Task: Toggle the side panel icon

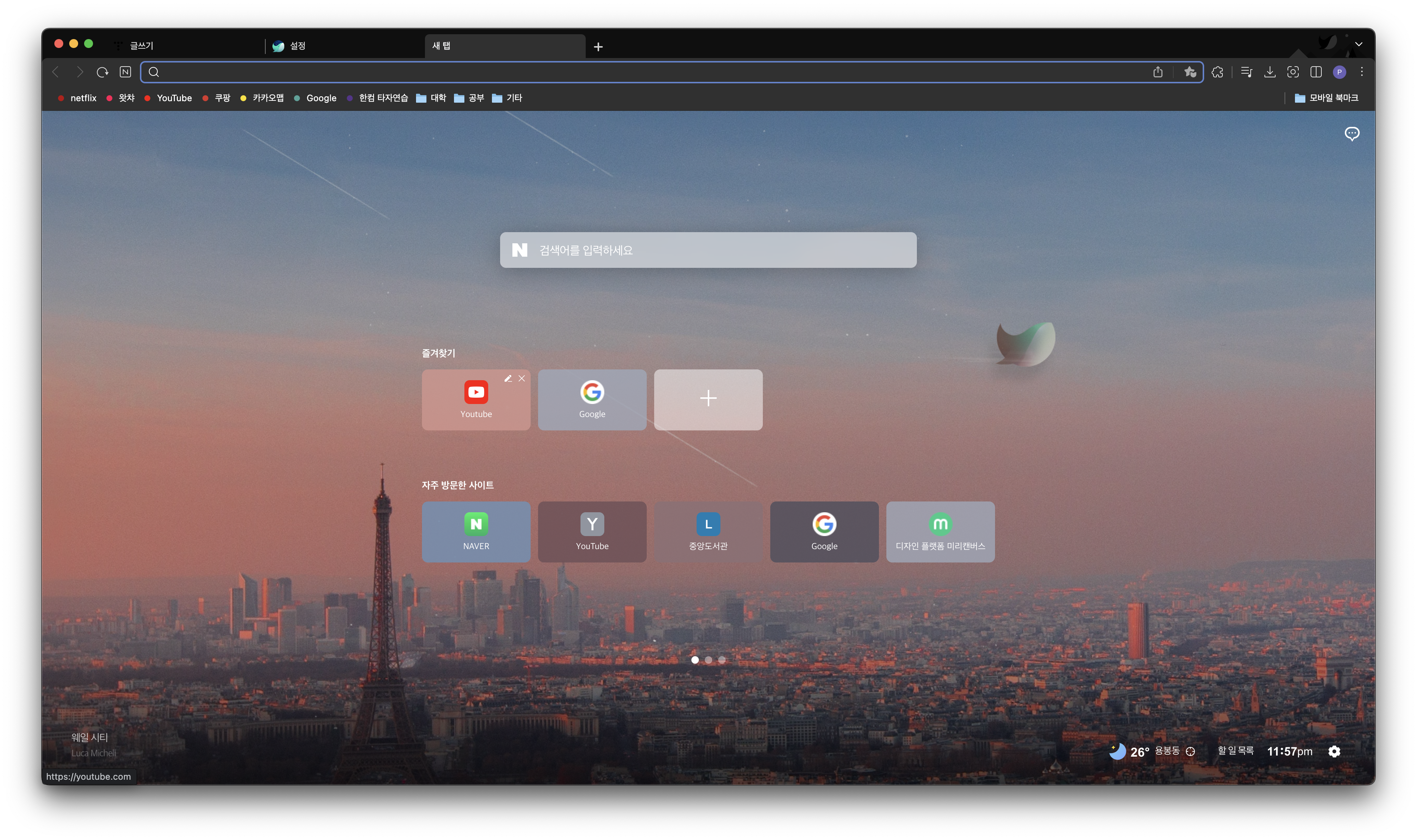Action: (x=1316, y=72)
